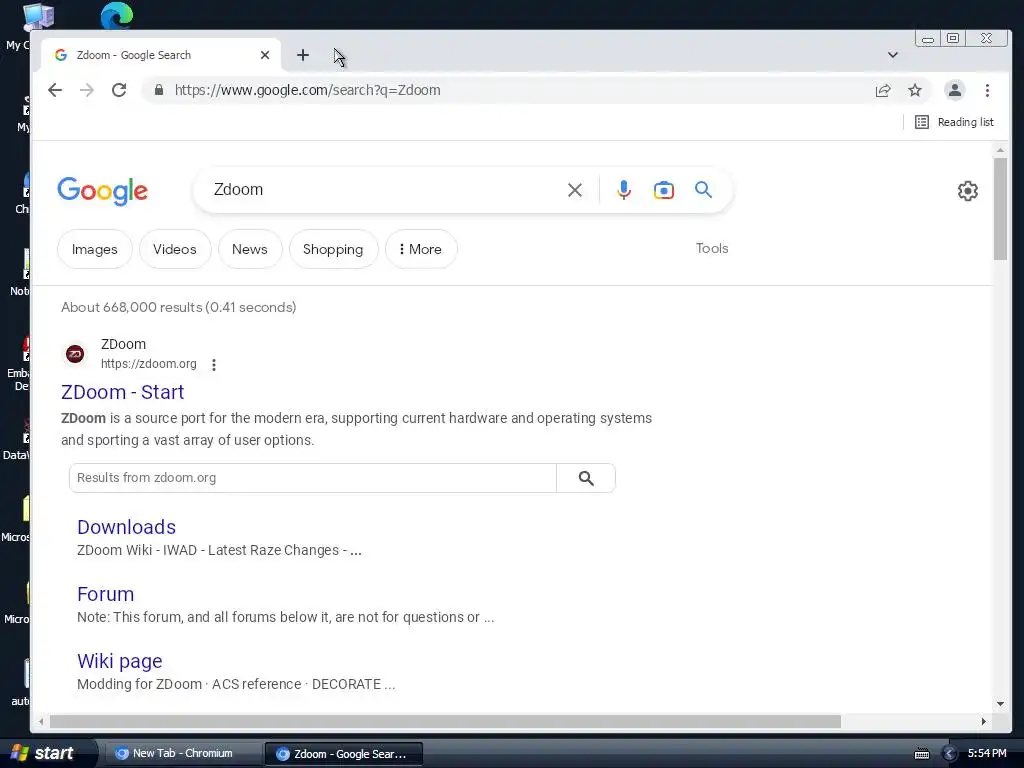Start voice search with microphone icon
The width and height of the screenshot is (1024, 768).
(624, 190)
